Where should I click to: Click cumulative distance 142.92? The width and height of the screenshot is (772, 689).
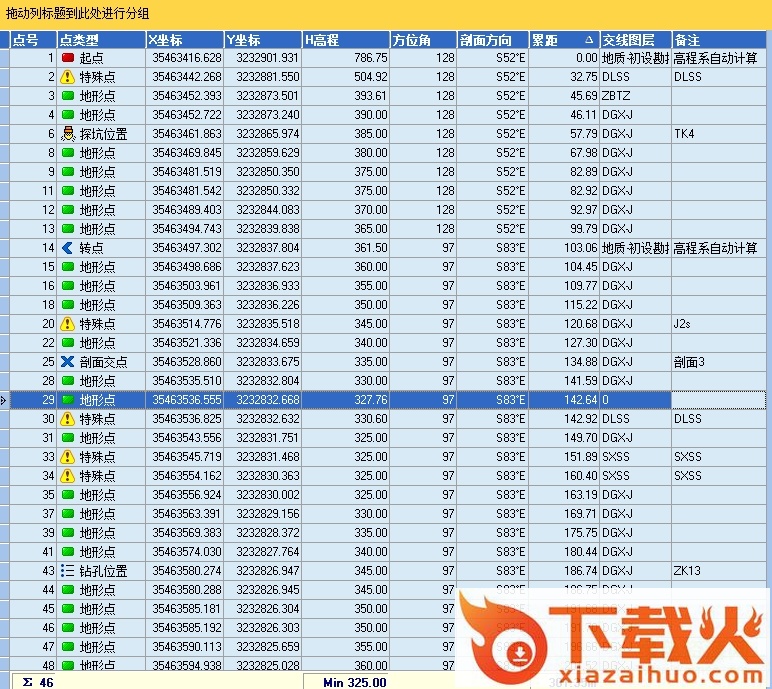coord(564,419)
